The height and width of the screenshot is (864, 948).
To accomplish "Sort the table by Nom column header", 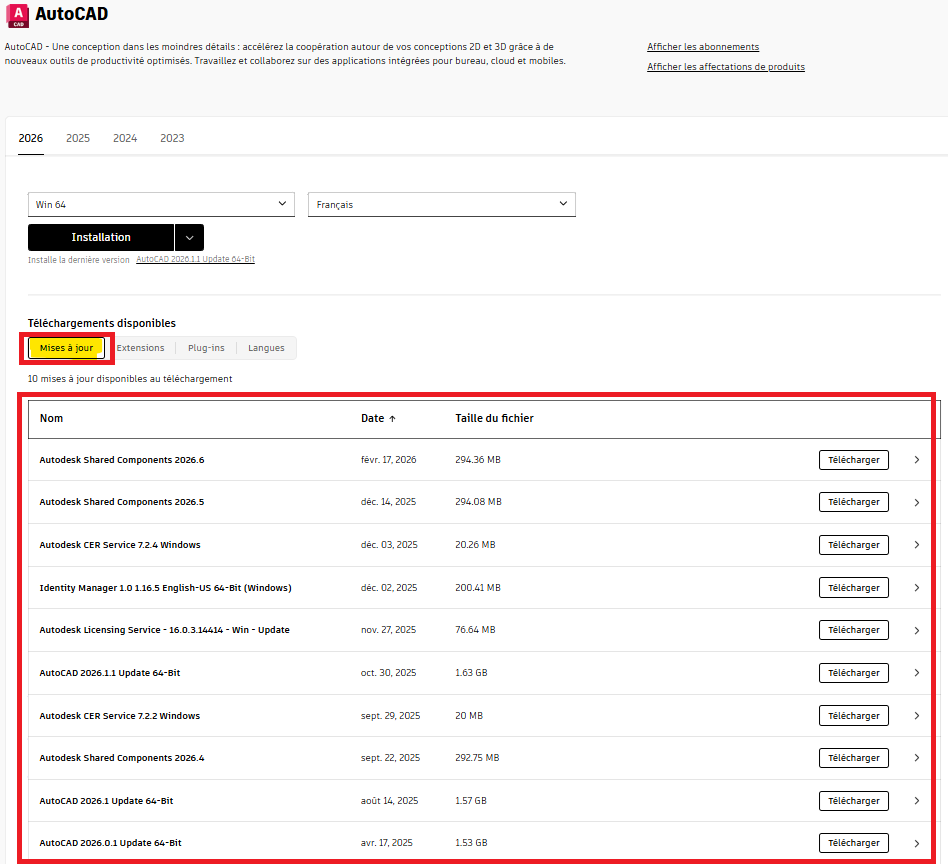I will [x=52, y=418].
